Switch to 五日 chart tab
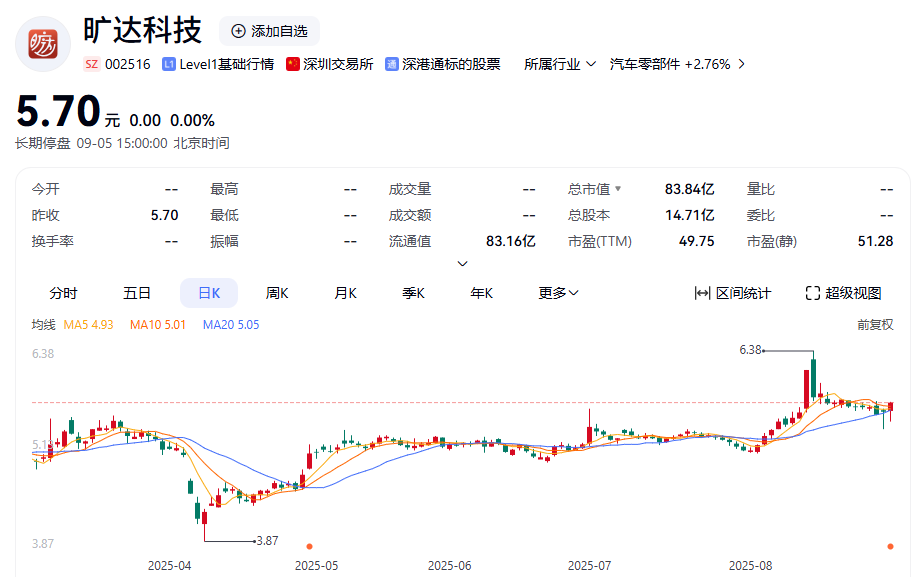 point(137,293)
